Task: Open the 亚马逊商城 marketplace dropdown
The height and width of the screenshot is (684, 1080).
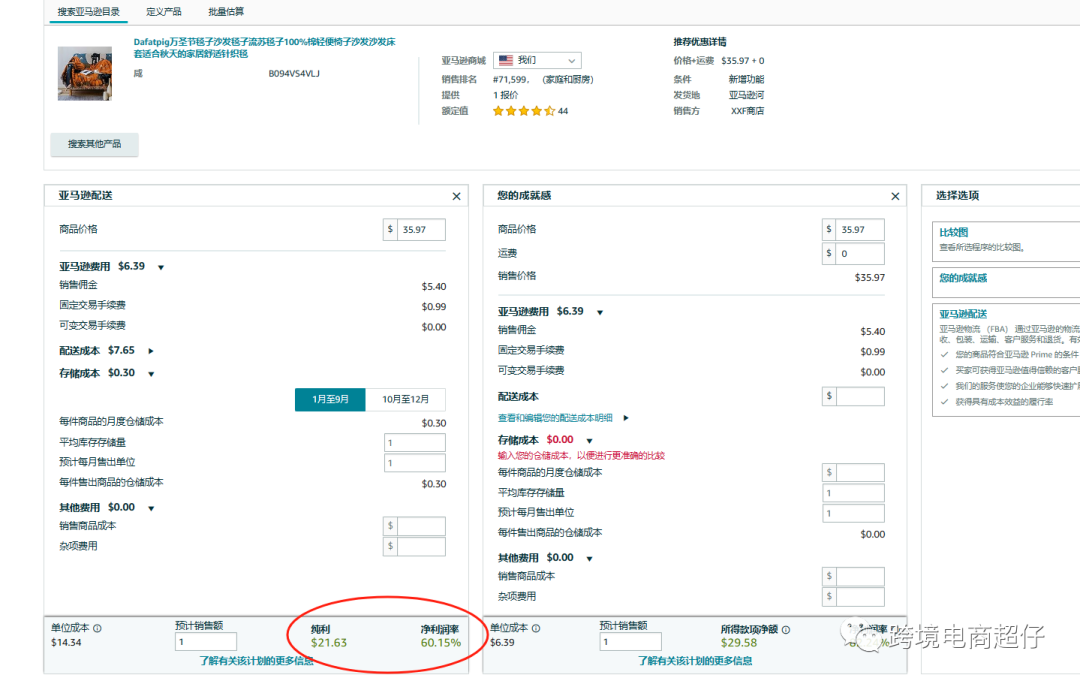Action: [x=537, y=61]
